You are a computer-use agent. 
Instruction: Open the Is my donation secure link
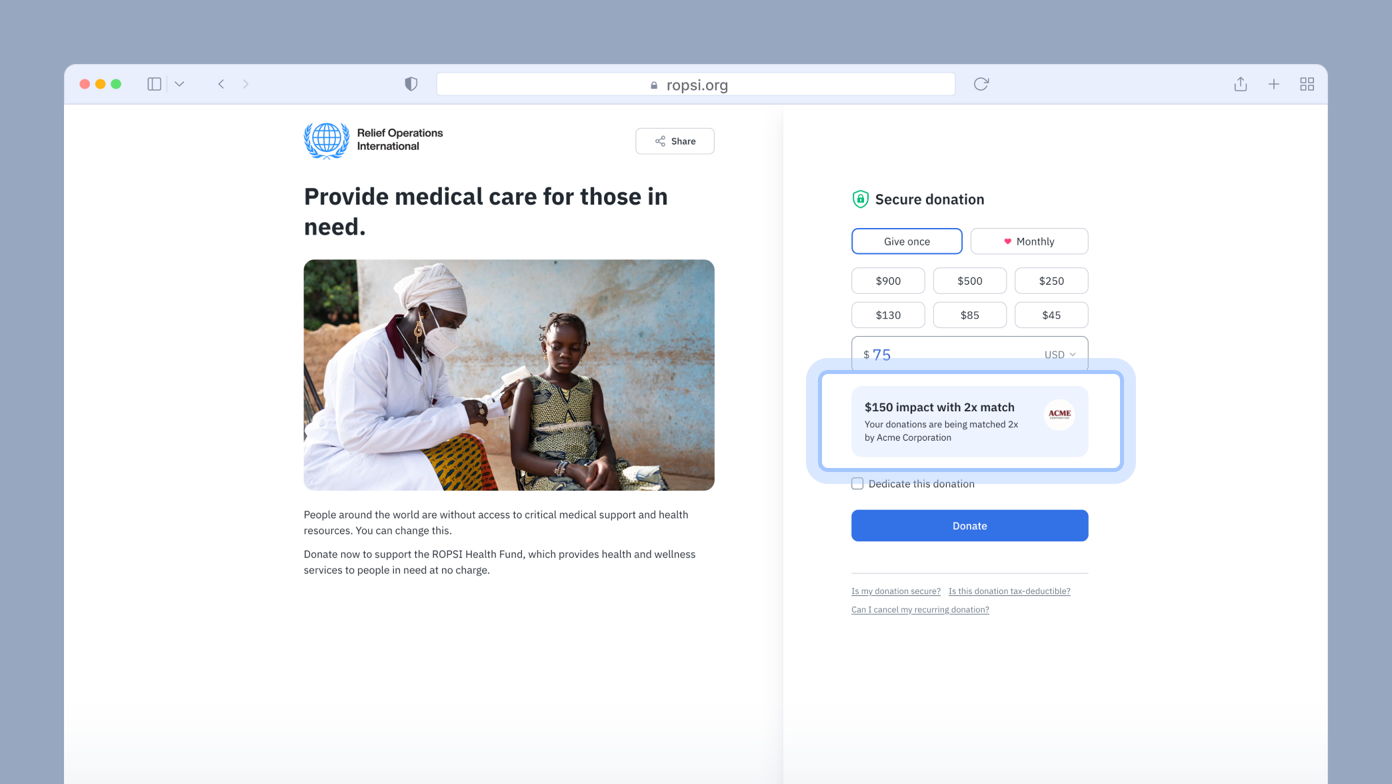(895, 591)
